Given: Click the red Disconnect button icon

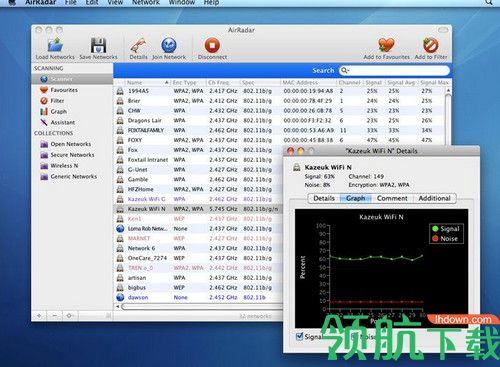Looking at the screenshot, I should coord(212,45).
